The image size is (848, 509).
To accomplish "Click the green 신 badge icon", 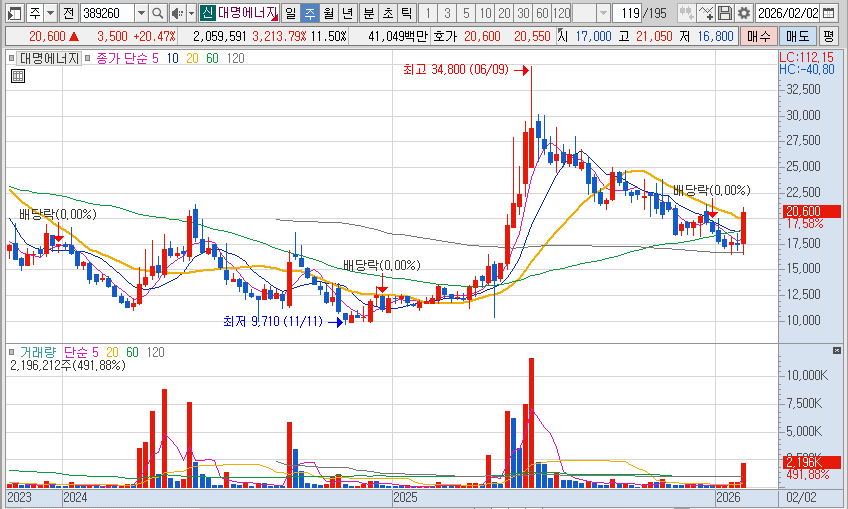I will 207,12.
